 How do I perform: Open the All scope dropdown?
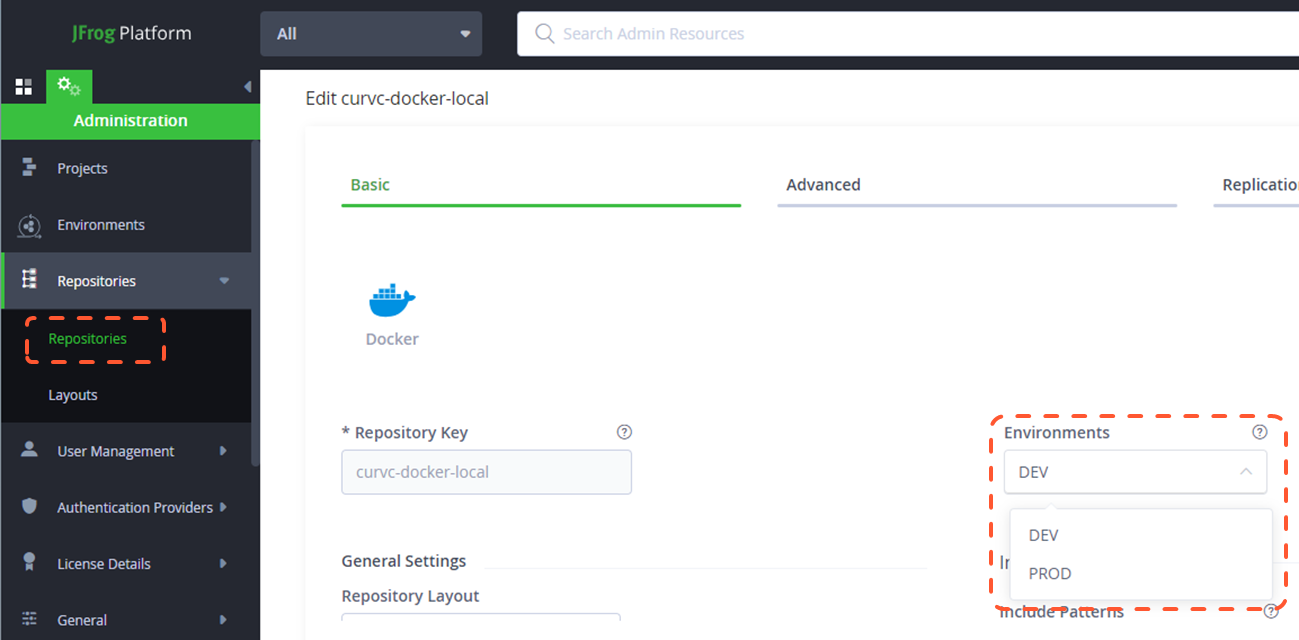pyautogui.click(x=371, y=34)
